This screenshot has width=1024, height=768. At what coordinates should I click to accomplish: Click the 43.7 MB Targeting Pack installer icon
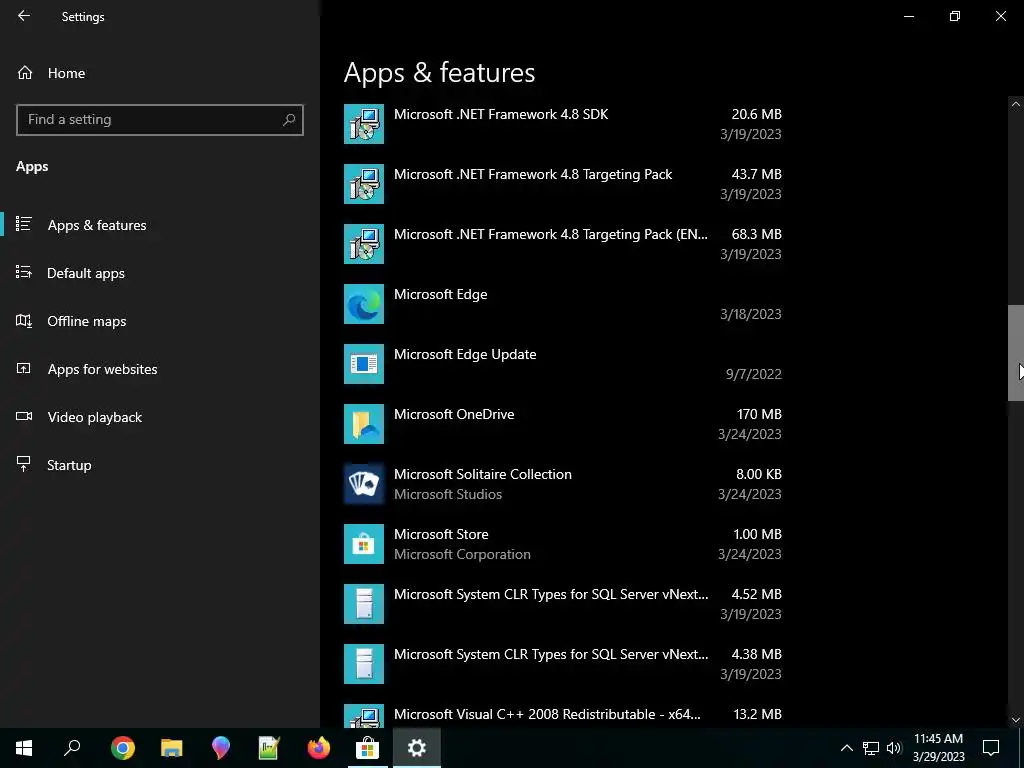(364, 184)
